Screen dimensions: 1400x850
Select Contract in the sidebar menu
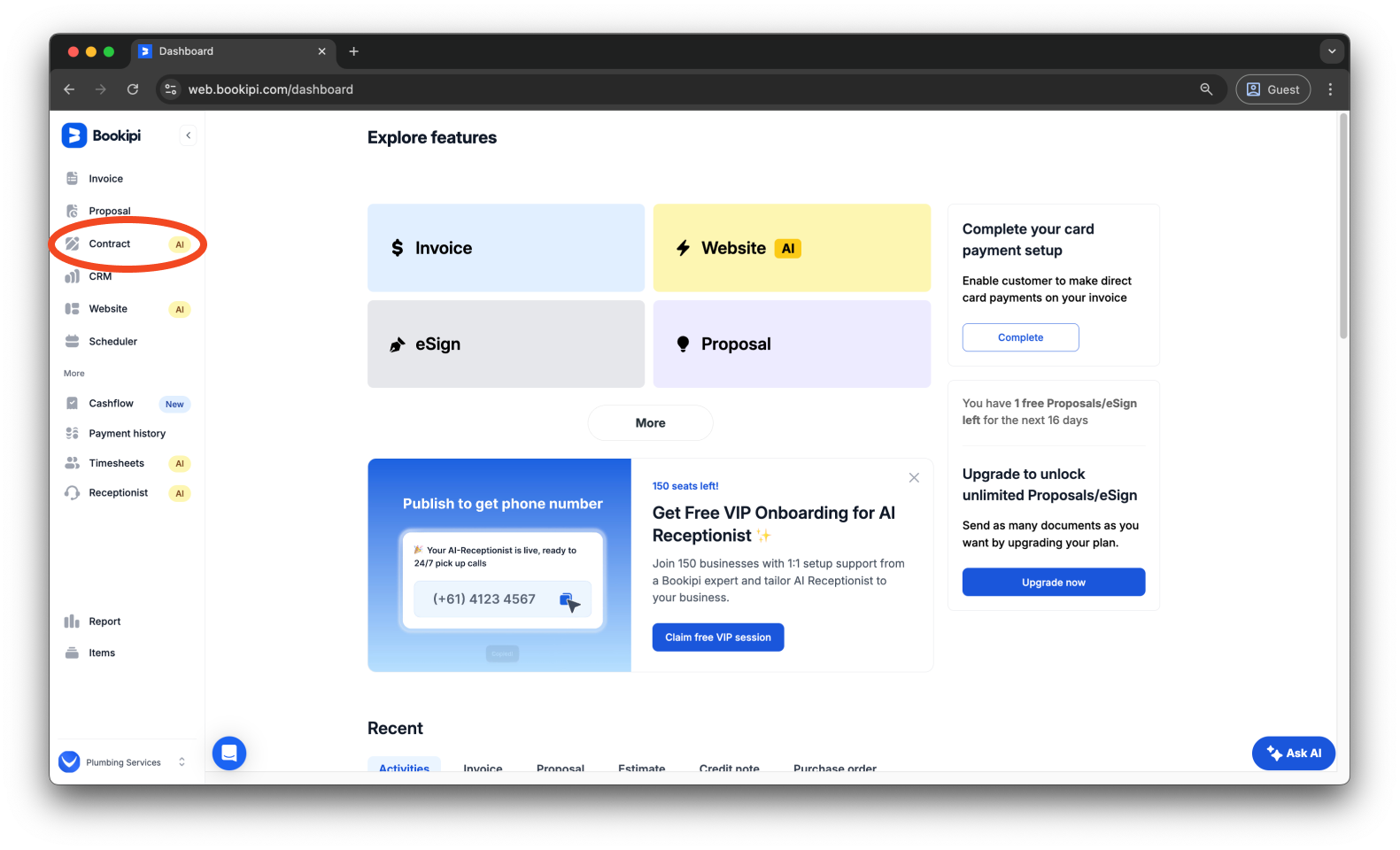pyautogui.click(x=110, y=244)
